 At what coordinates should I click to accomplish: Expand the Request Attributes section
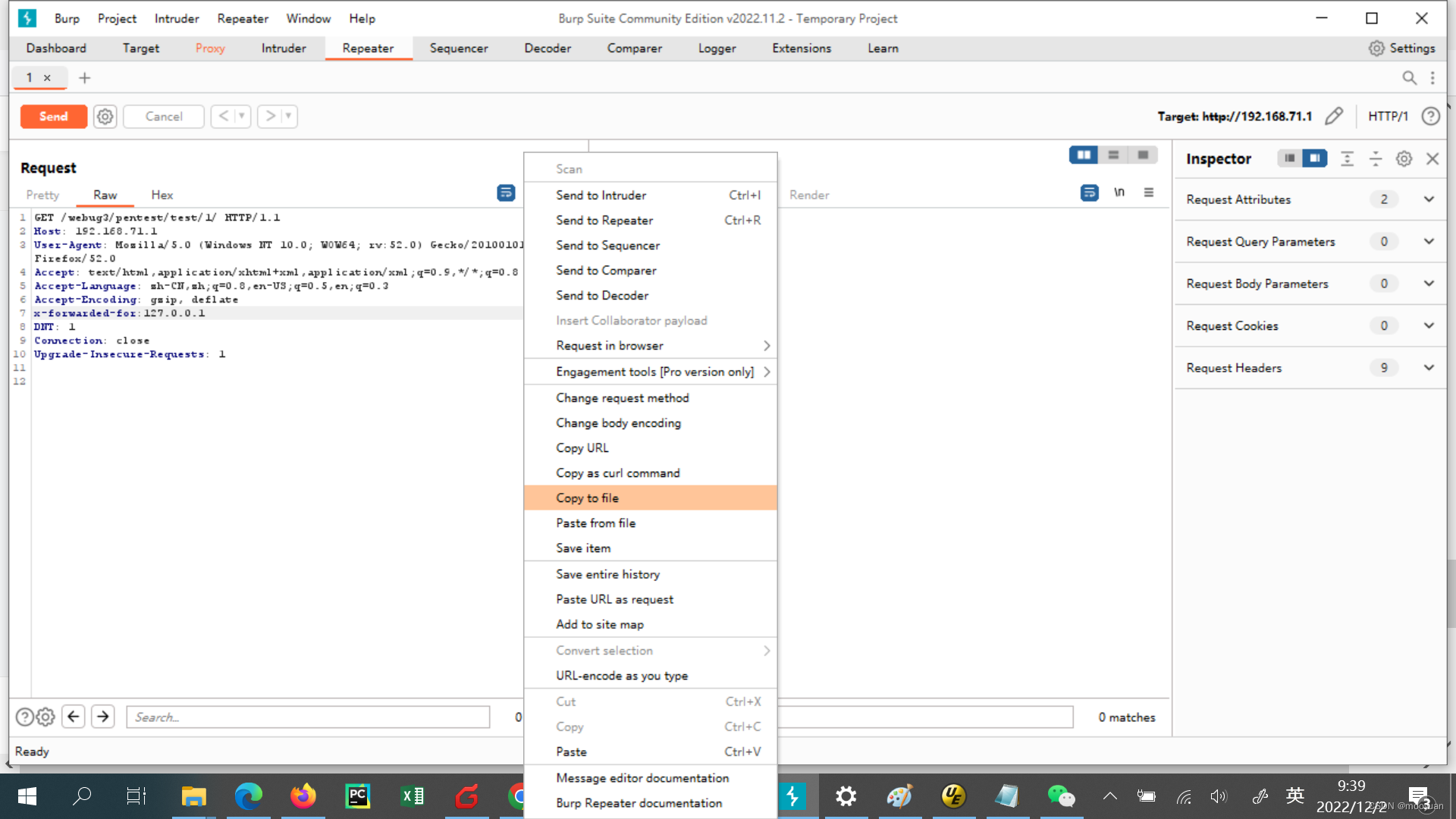tap(1429, 199)
